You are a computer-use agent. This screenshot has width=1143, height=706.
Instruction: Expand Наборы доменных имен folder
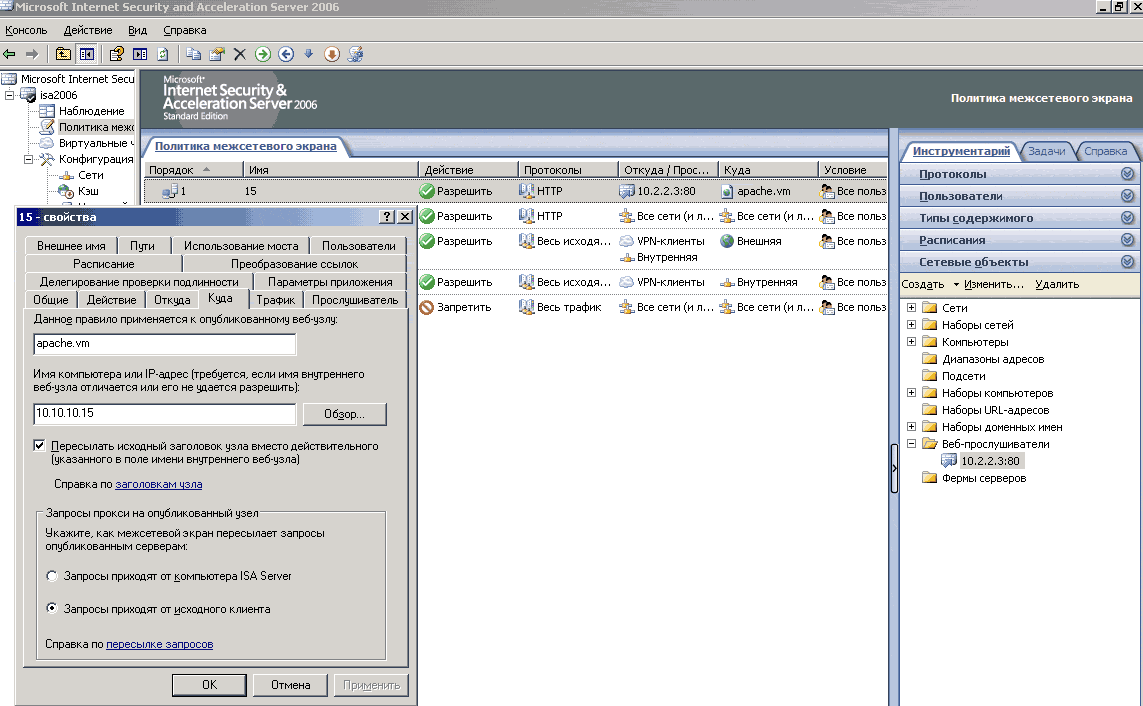tap(911, 426)
